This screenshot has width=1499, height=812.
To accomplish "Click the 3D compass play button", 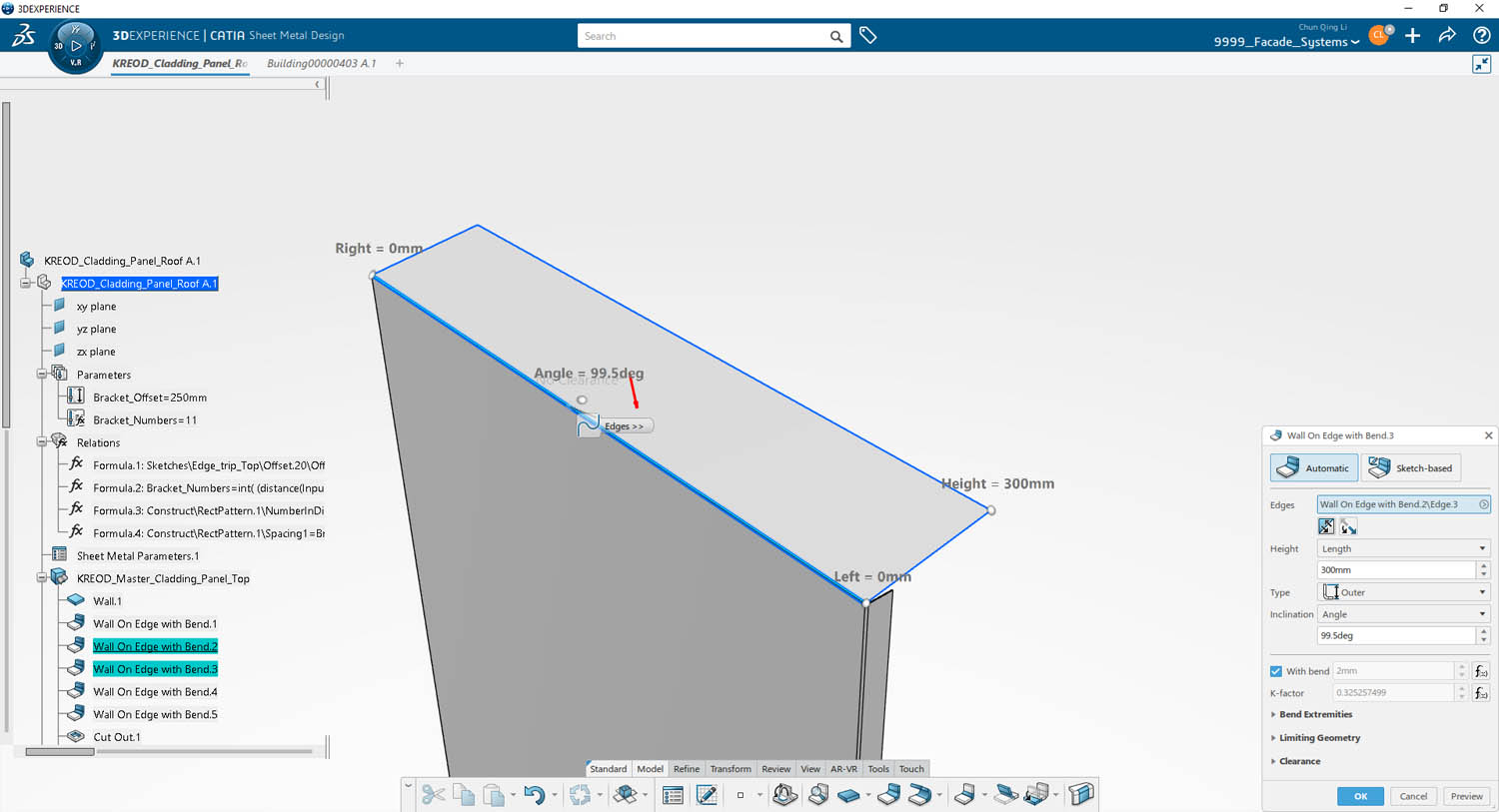I will pyautogui.click(x=76, y=46).
